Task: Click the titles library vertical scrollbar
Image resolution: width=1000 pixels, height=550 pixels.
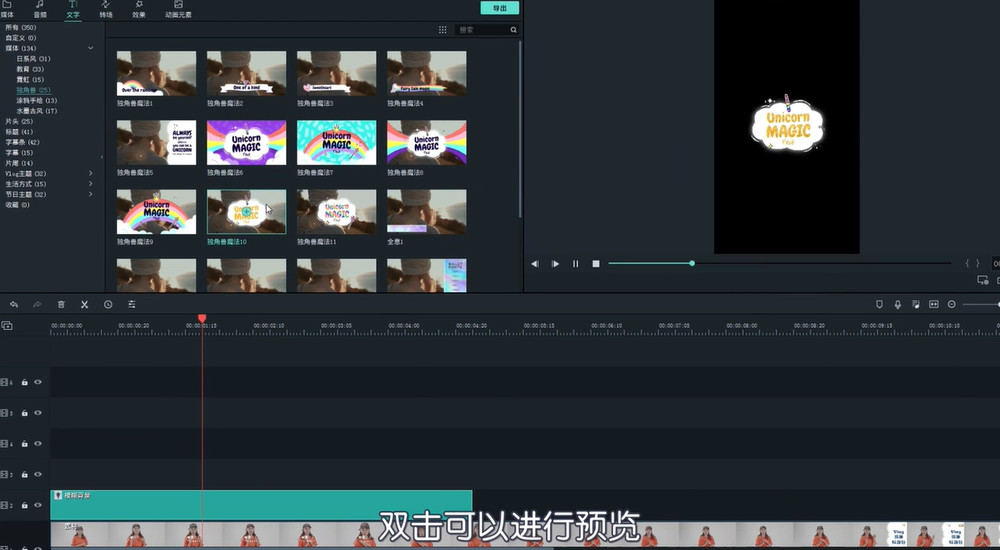Action: (520, 130)
